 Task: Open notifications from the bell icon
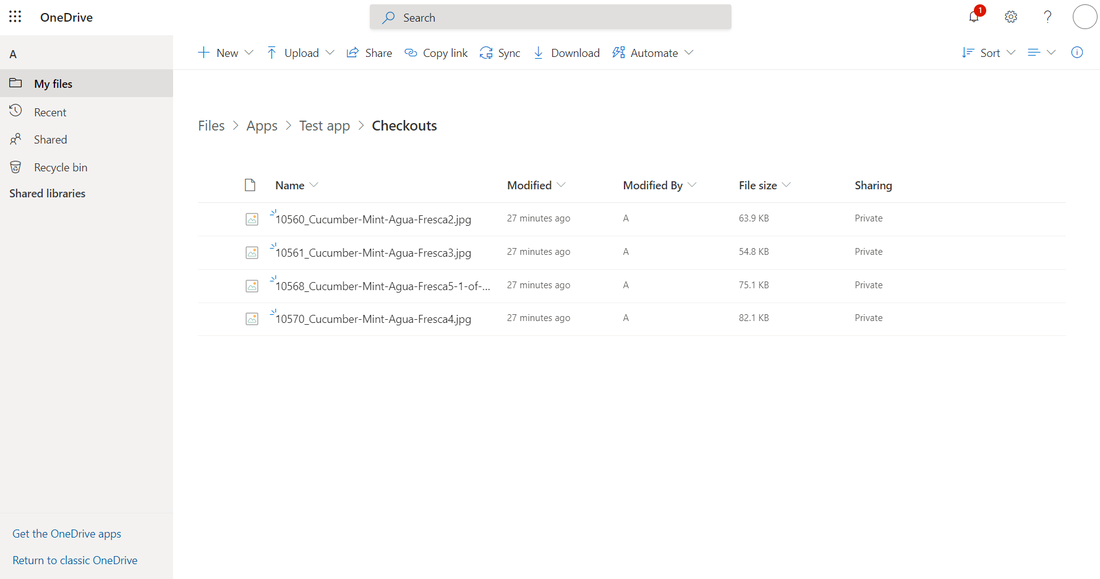coord(972,17)
